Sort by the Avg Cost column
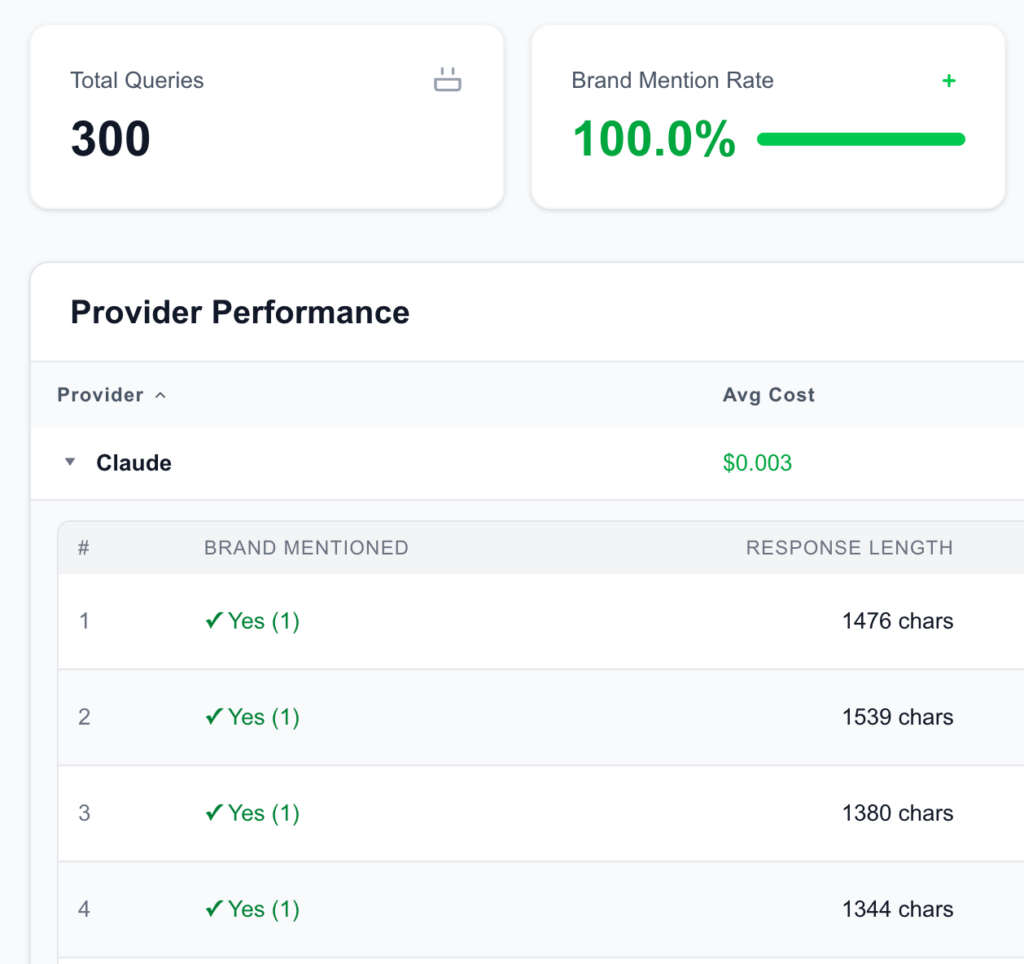The image size is (1024, 964). coord(768,395)
